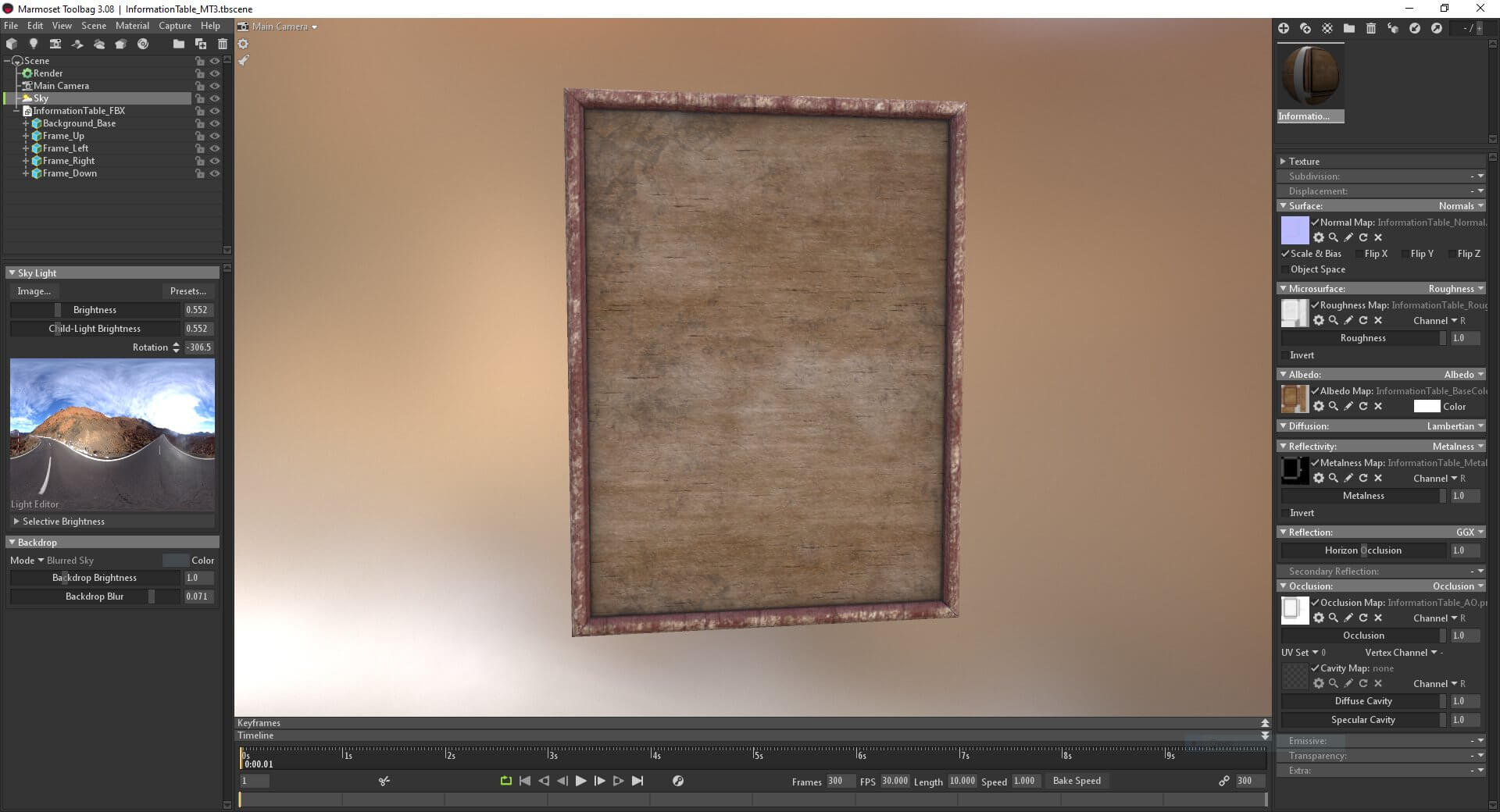Hide the Frame_Up object
The height and width of the screenshot is (812, 1500).
[x=215, y=136]
